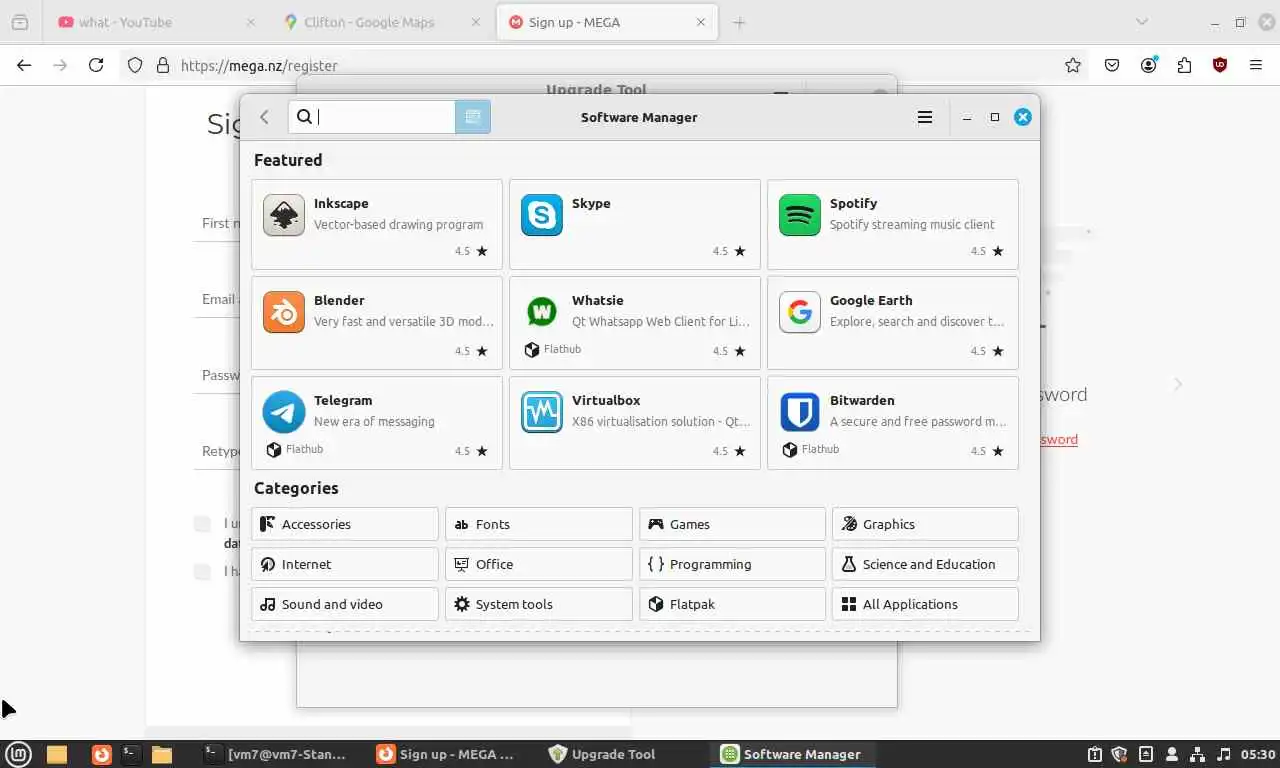Go back with Software Manager back arrow

click(x=265, y=117)
